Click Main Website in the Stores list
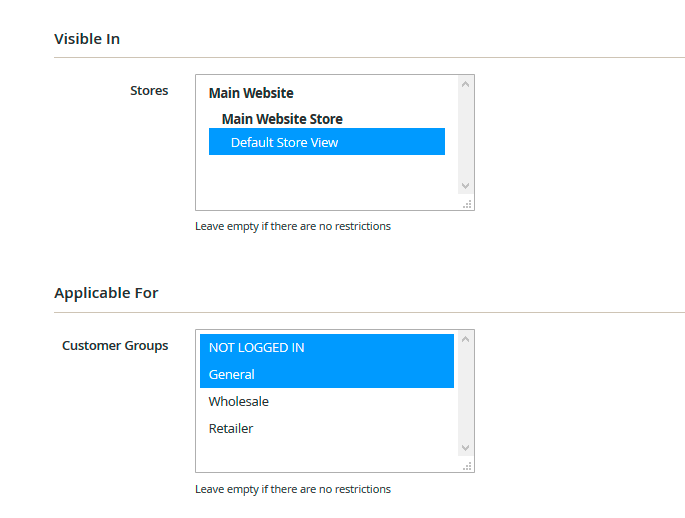 coord(251,93)
